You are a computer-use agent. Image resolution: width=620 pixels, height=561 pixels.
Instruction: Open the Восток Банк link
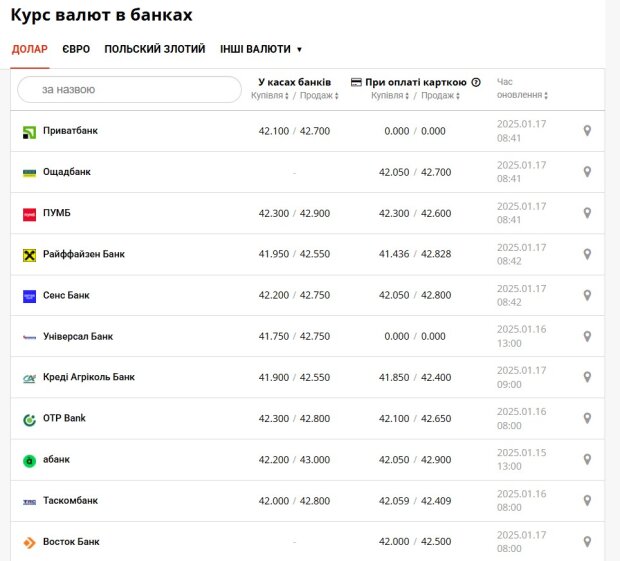pos(71,542)
